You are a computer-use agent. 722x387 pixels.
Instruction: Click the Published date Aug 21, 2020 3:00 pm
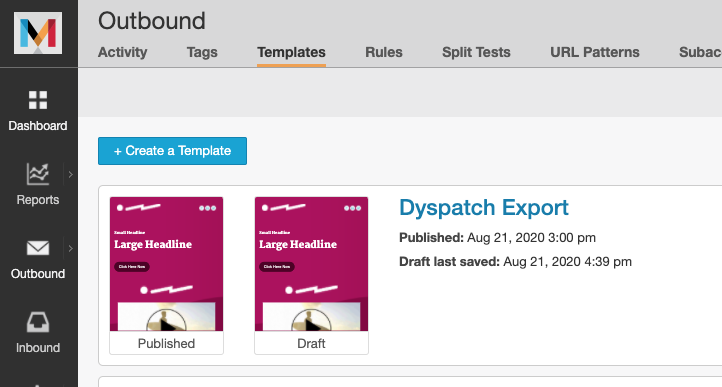click(x=531, y=238)
